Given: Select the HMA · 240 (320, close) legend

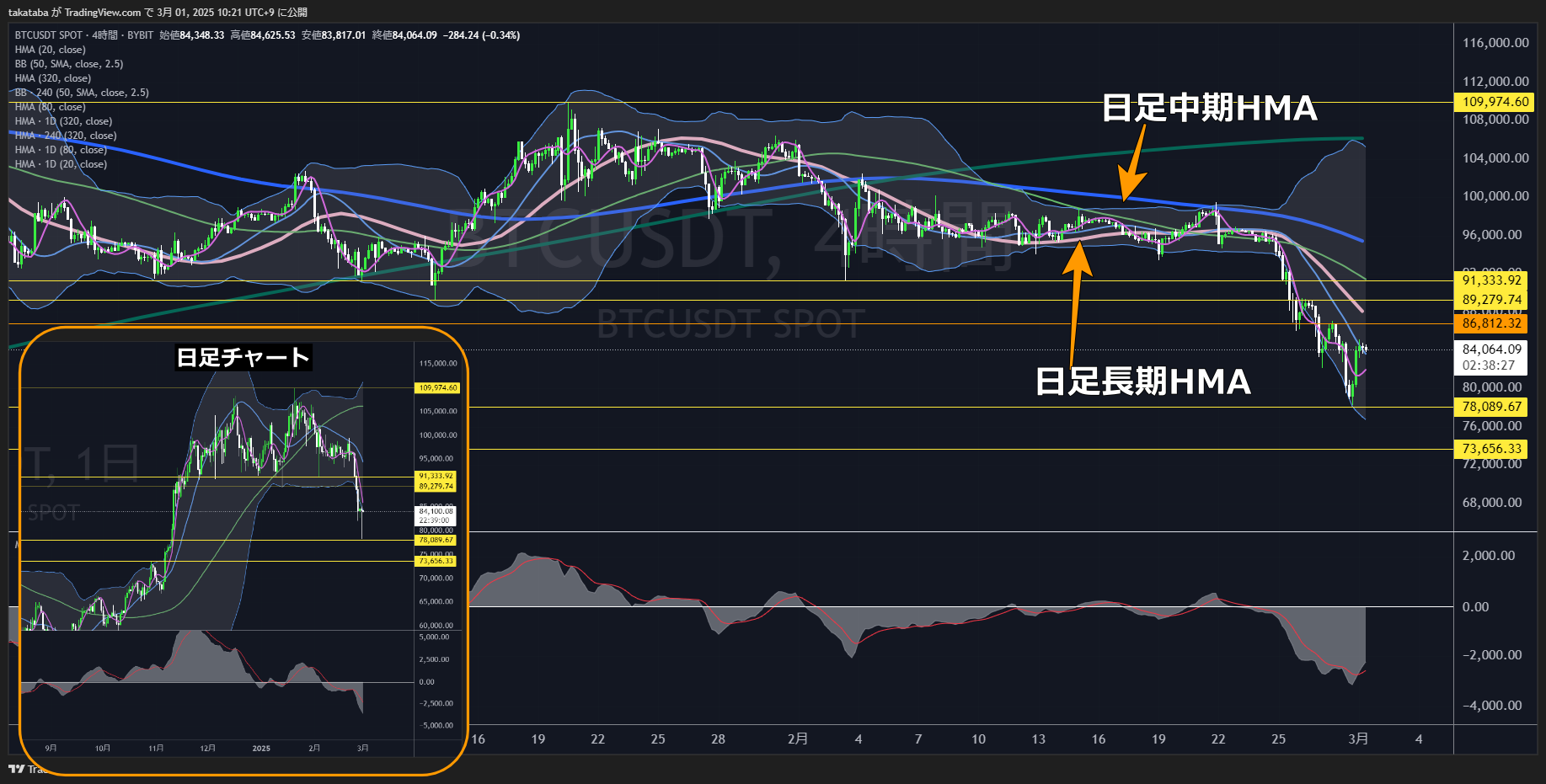Looking at the screenshot, I should (66, 136).
